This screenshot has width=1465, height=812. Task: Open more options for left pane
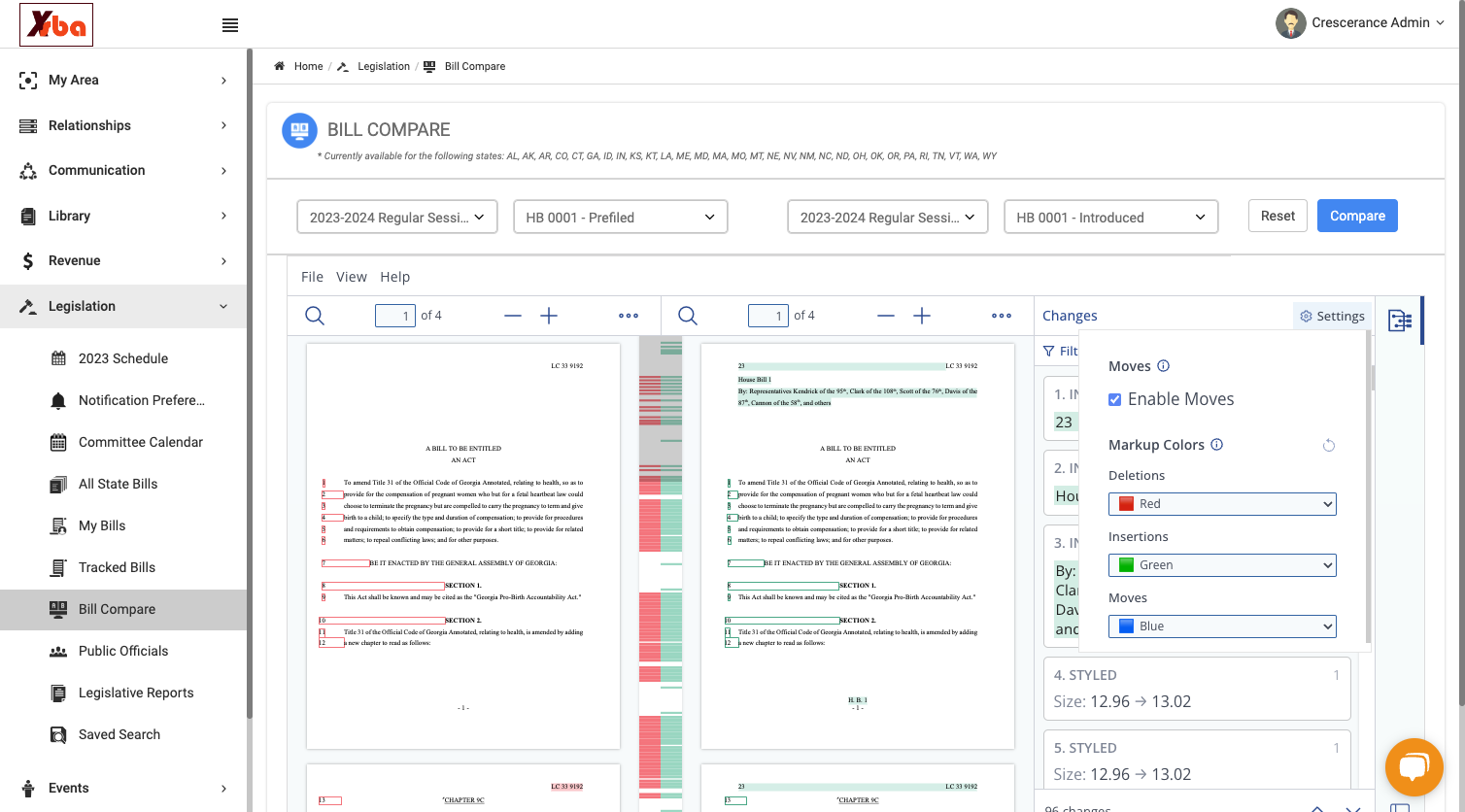click(x=629, y=316)
